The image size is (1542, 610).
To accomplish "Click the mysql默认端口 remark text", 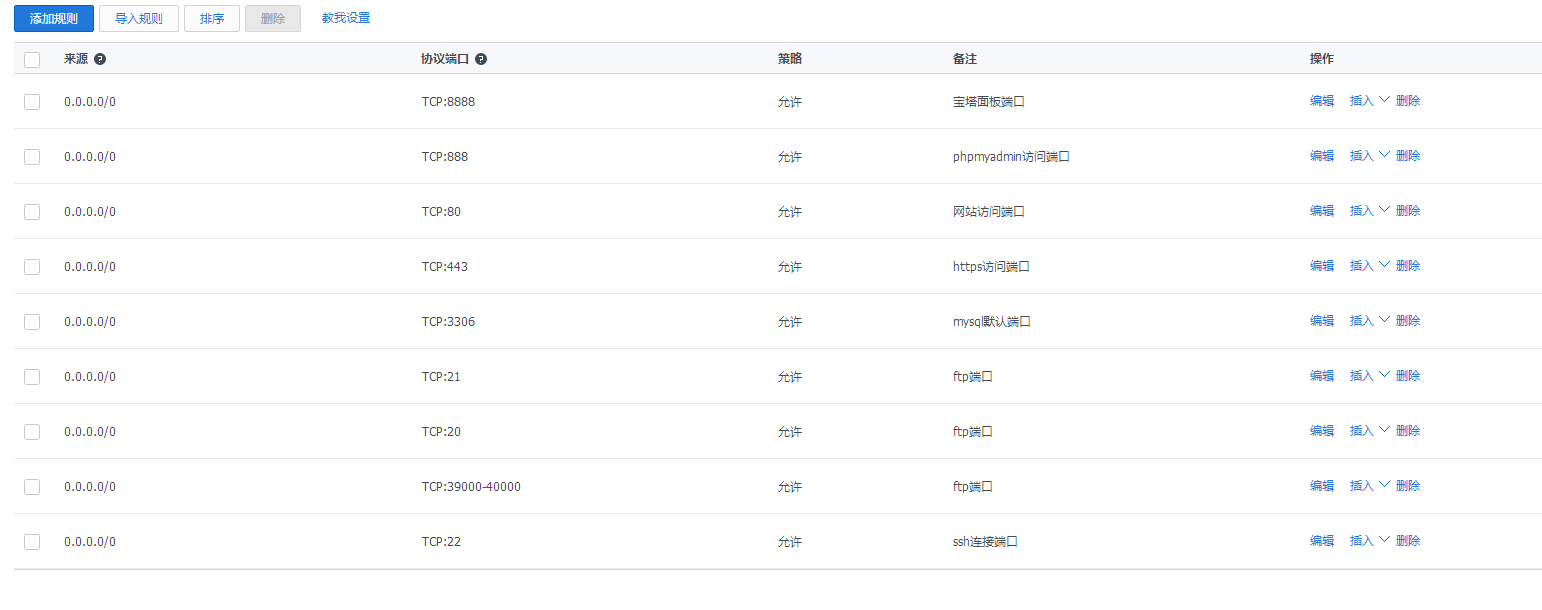I will point(992,322).
